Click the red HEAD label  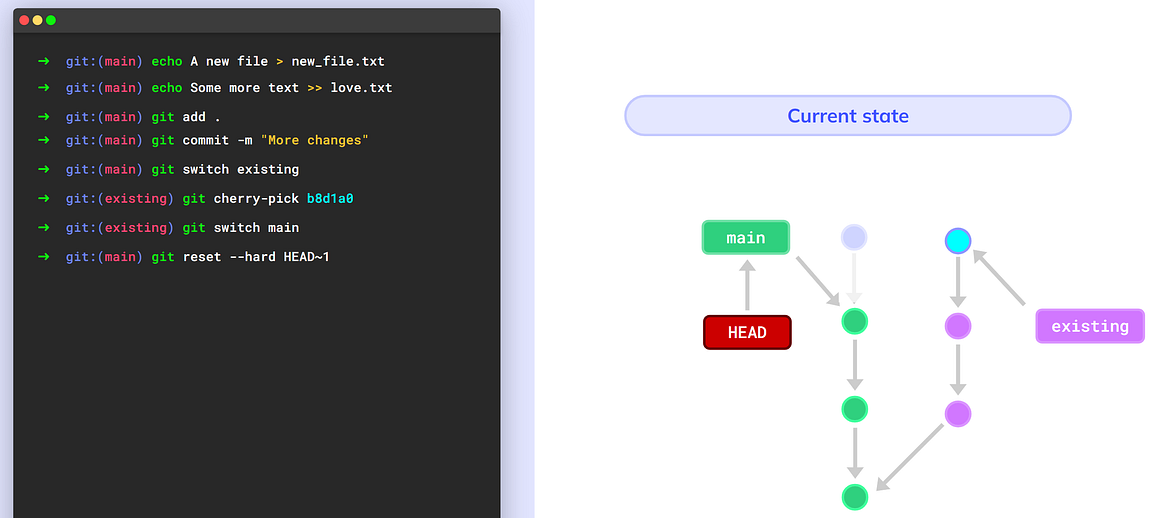(747, 332)
